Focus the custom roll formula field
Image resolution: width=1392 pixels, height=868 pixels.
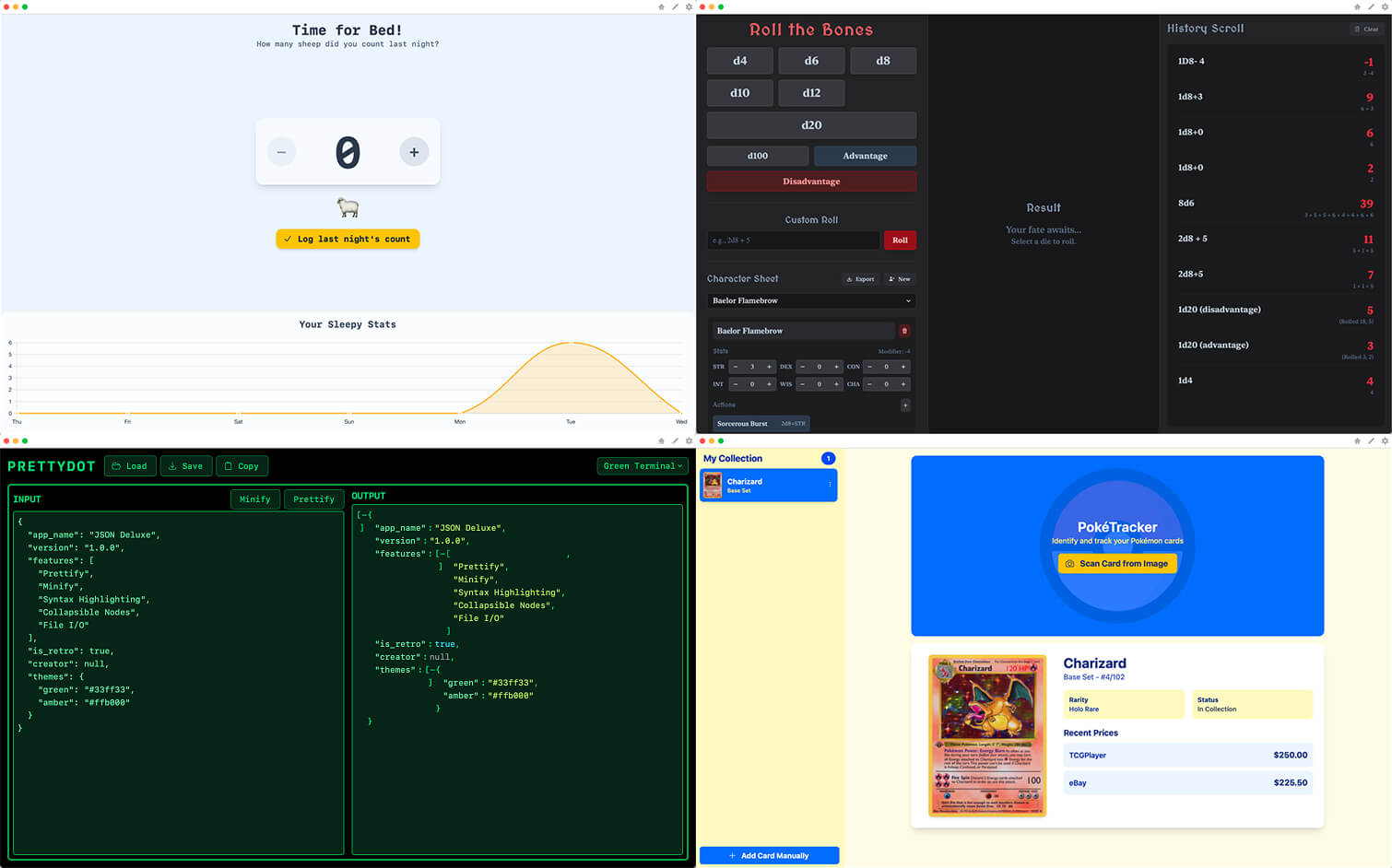click(x=792, y=240)
